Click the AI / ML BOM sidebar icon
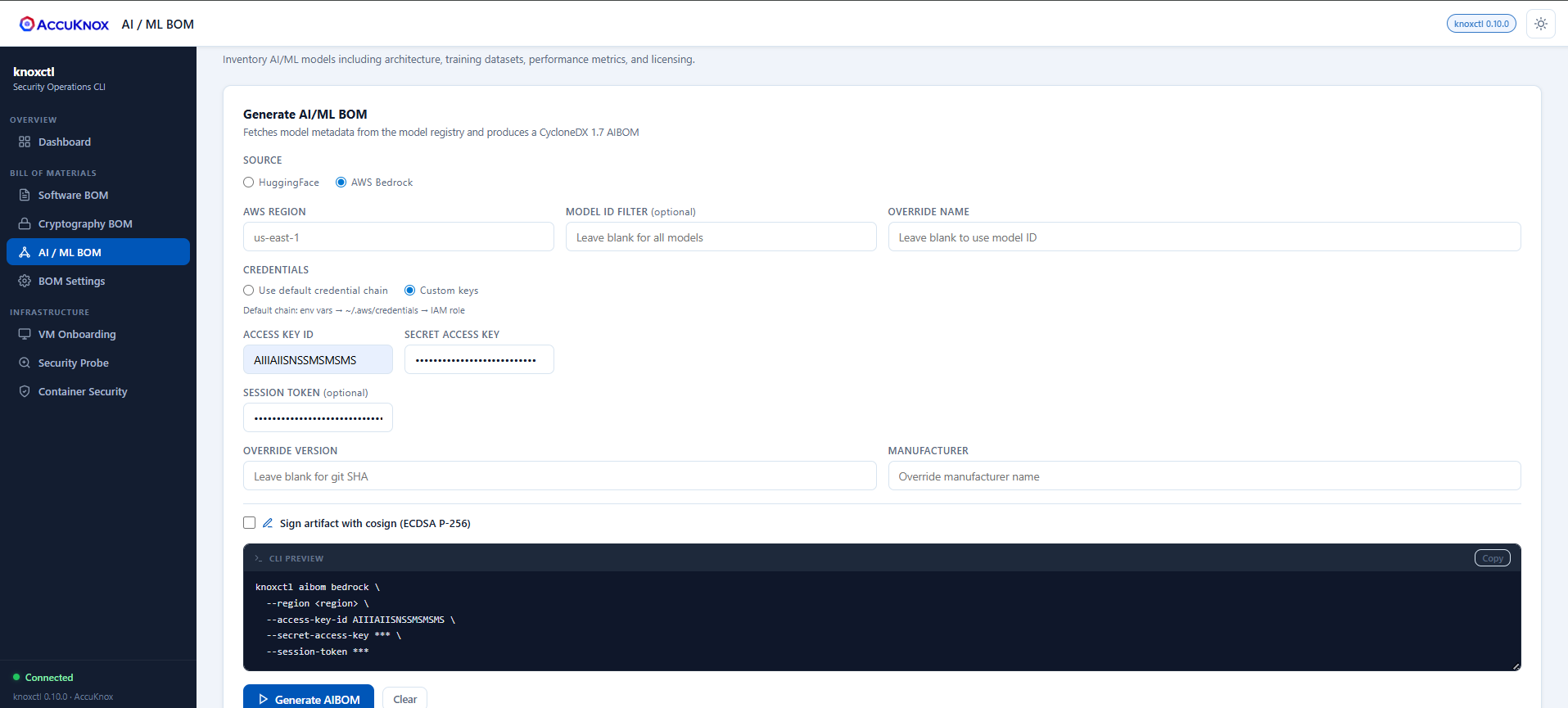Viewport: 1568px width, 708px height. [25, 252]
